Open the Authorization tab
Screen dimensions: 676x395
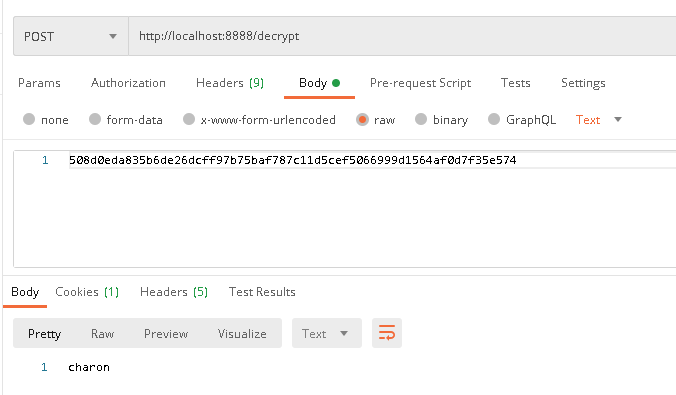click(128, 83)
